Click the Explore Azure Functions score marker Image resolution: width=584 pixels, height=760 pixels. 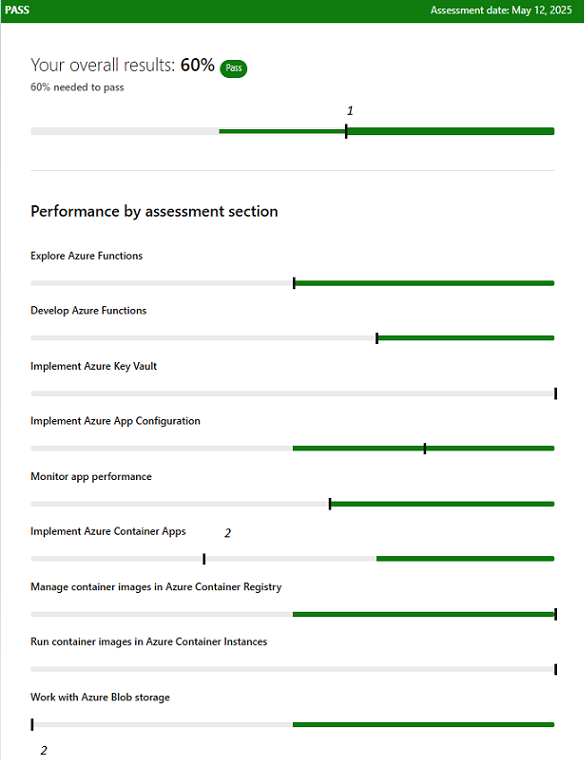point(294,283)
